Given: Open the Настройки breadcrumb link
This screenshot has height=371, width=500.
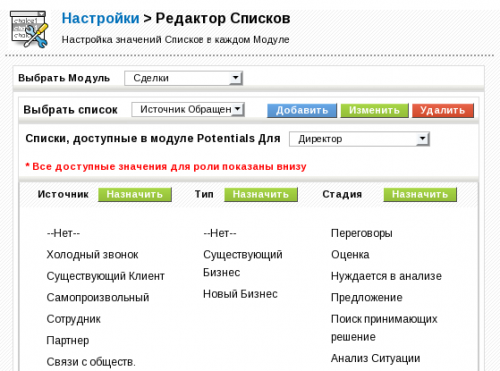Looking at the screenshot, I should pyautogui.click(x=100, y=18).
